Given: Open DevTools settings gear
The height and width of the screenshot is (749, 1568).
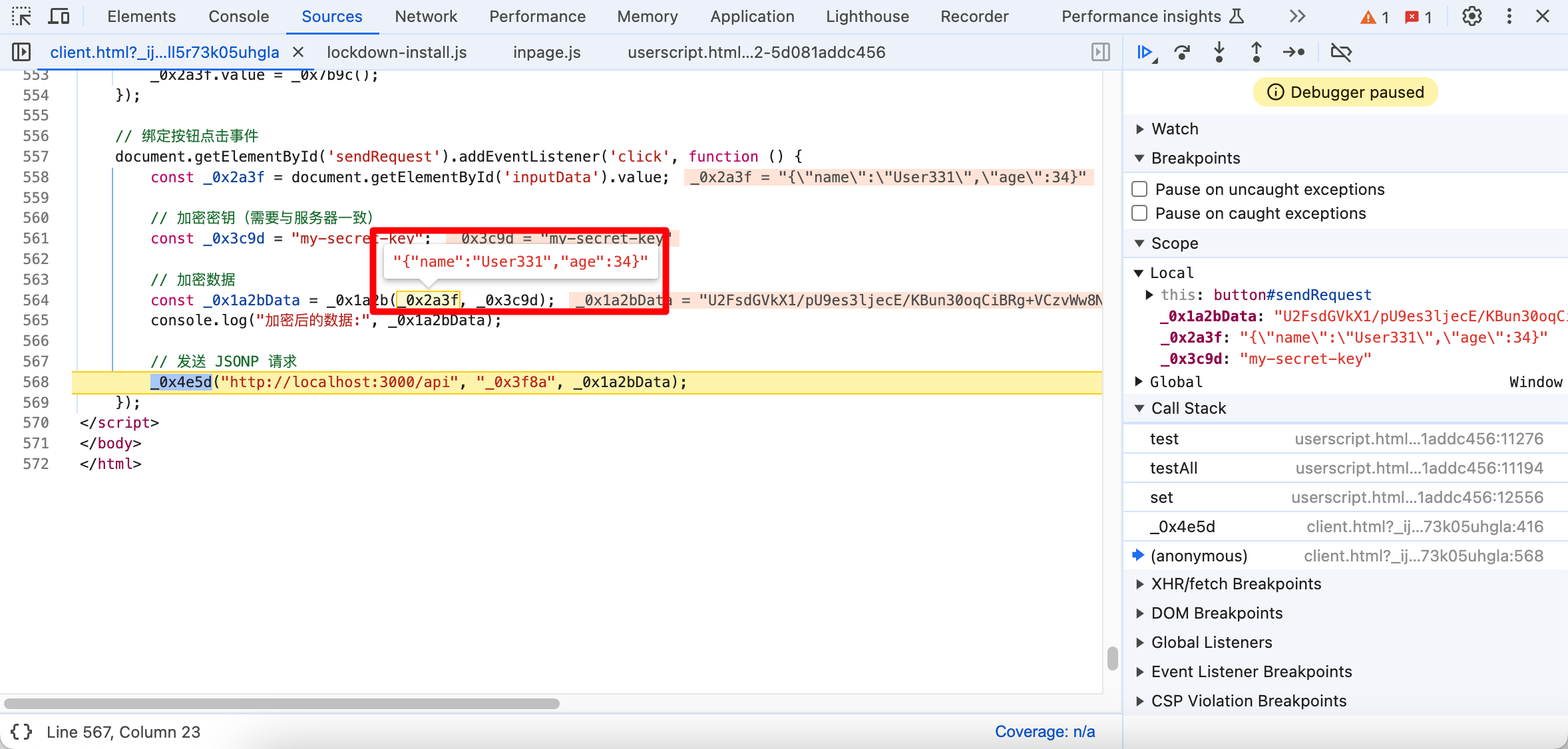Looking at the screenshot, I should click(1471, 16).
